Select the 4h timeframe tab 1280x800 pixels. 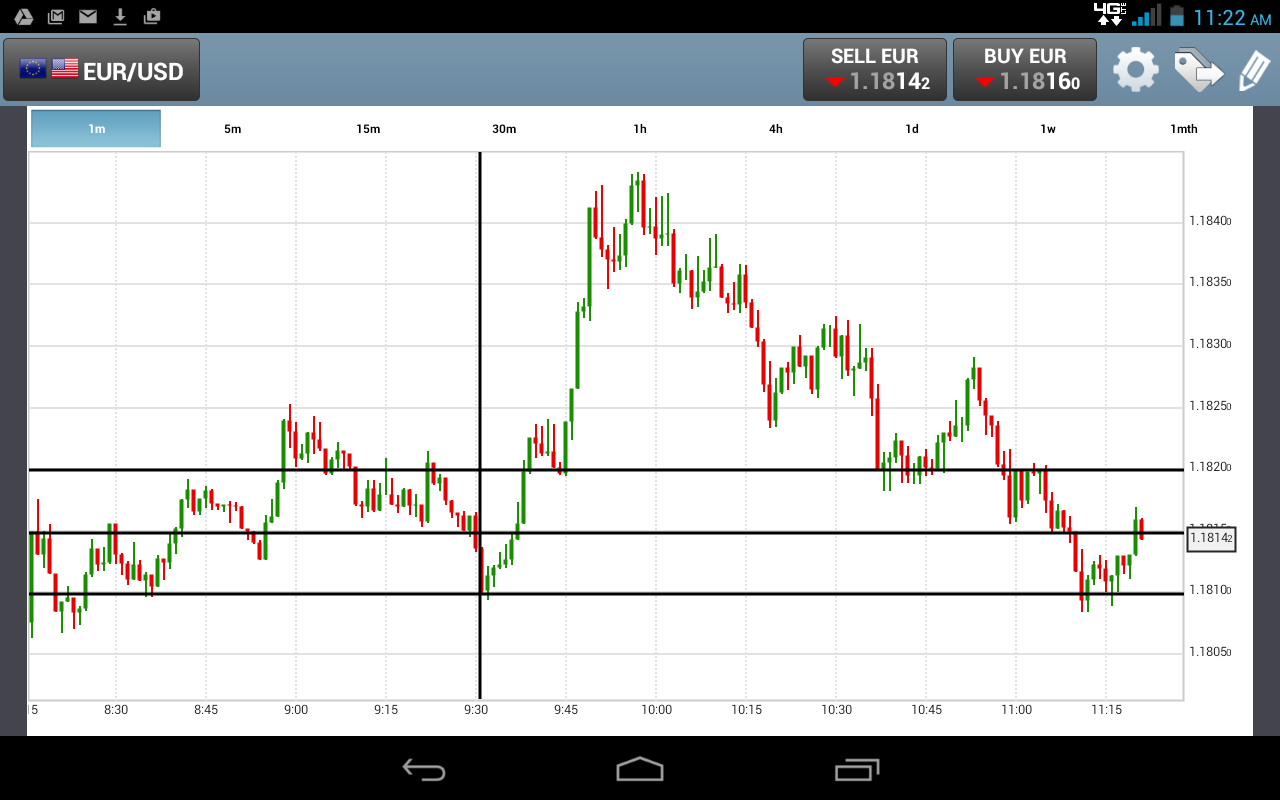776,129
